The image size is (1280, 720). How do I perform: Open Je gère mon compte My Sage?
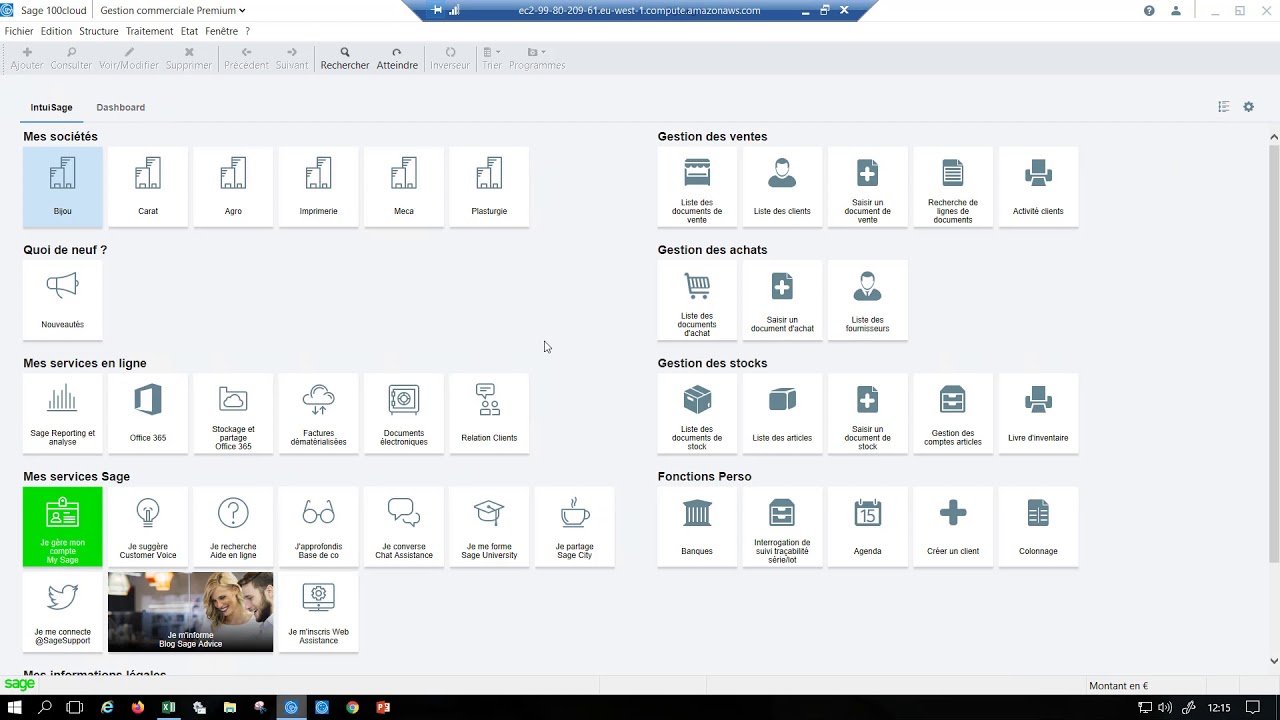coord(62,527)
